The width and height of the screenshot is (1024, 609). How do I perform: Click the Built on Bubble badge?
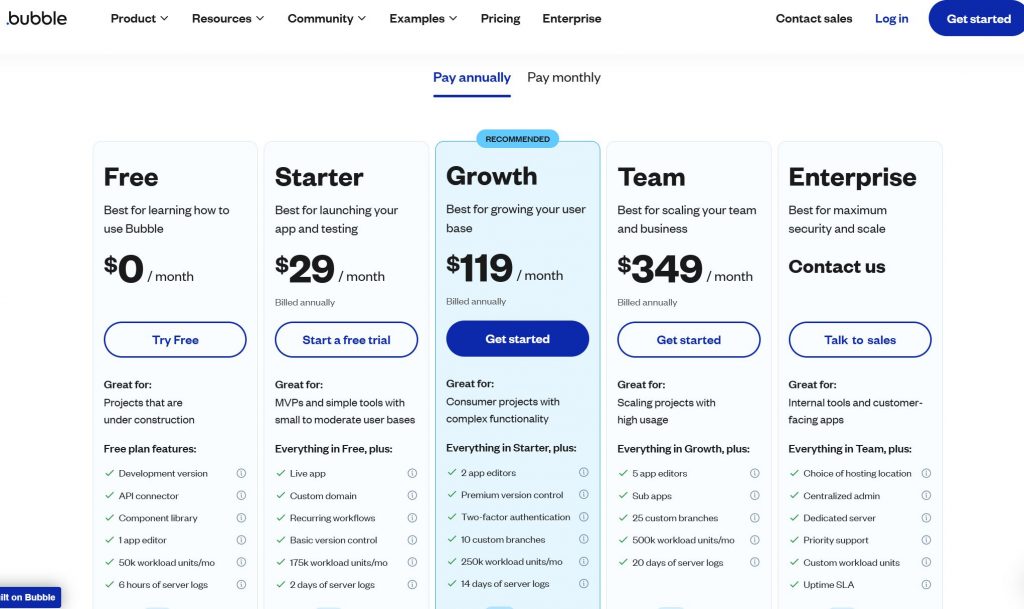tap(30, 597)
